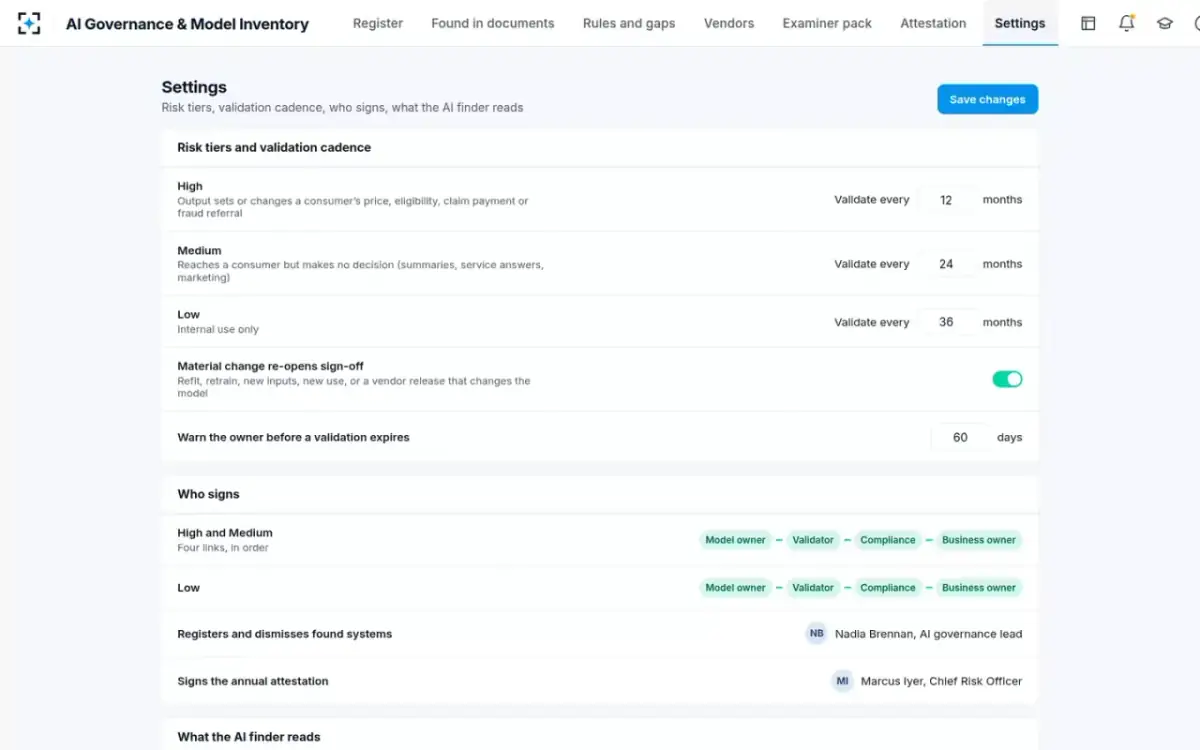Click 'Internal use only' description text
The image size is (1200, 750).
(218, 329)
